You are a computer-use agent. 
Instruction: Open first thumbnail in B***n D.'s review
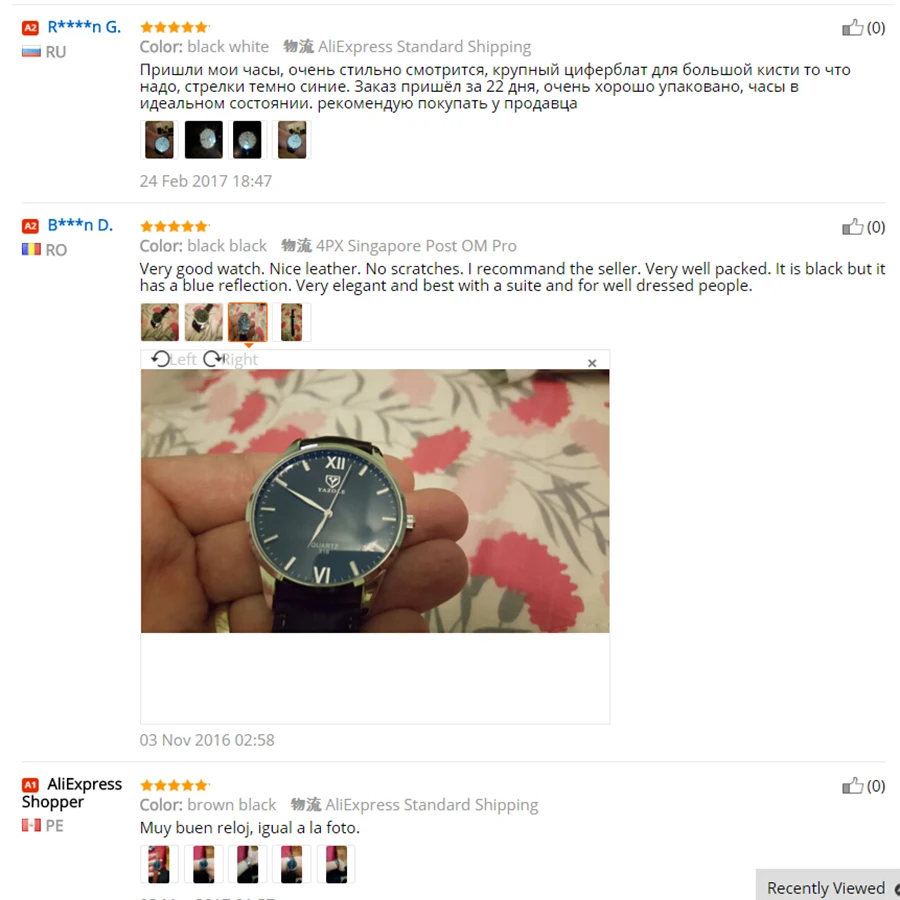(x=160, y=322)
